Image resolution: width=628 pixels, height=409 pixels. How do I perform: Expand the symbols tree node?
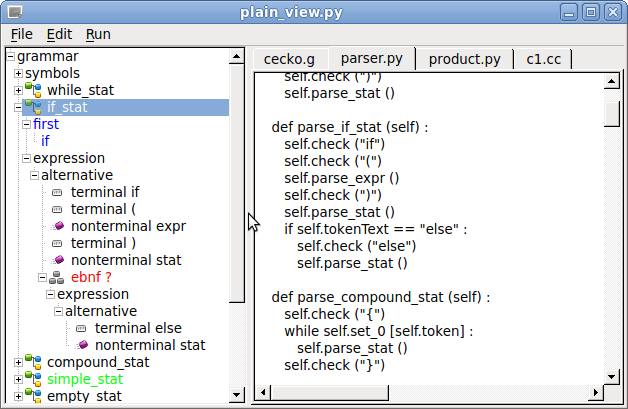point(18,73)
